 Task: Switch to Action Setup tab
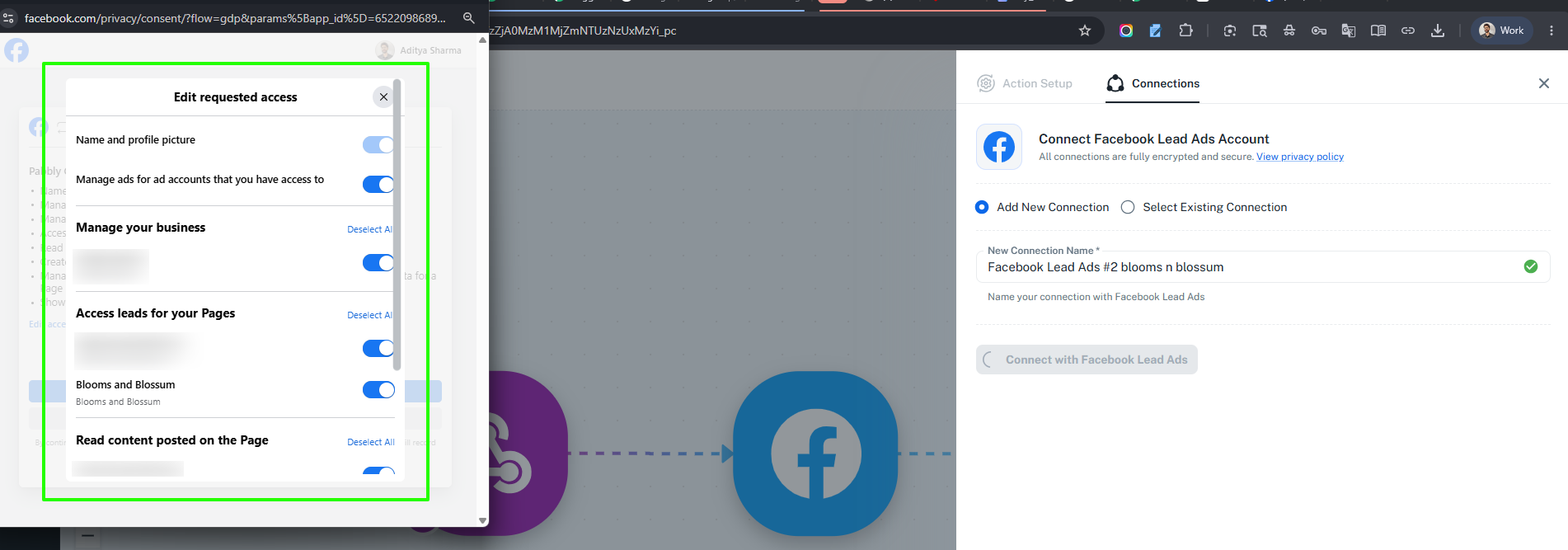tap(1025, 83)
